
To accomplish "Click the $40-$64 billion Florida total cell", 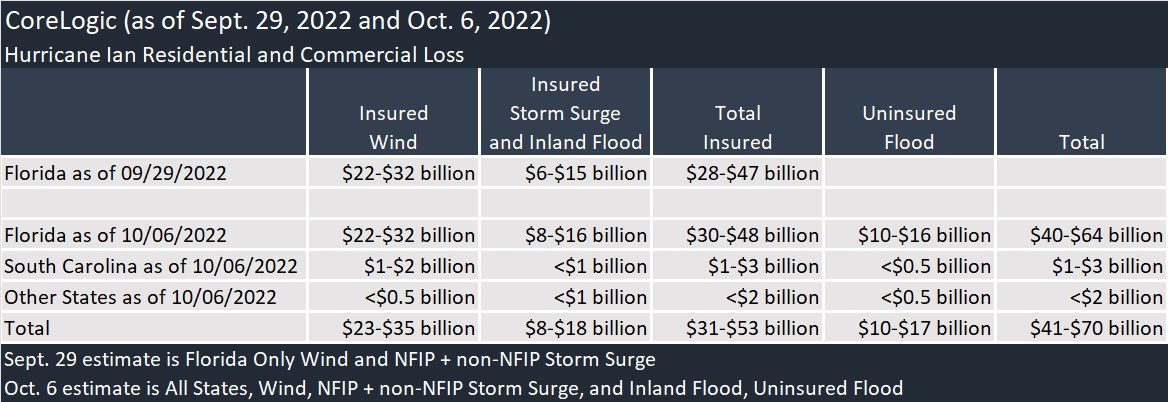I will (x=1096, y=236).
